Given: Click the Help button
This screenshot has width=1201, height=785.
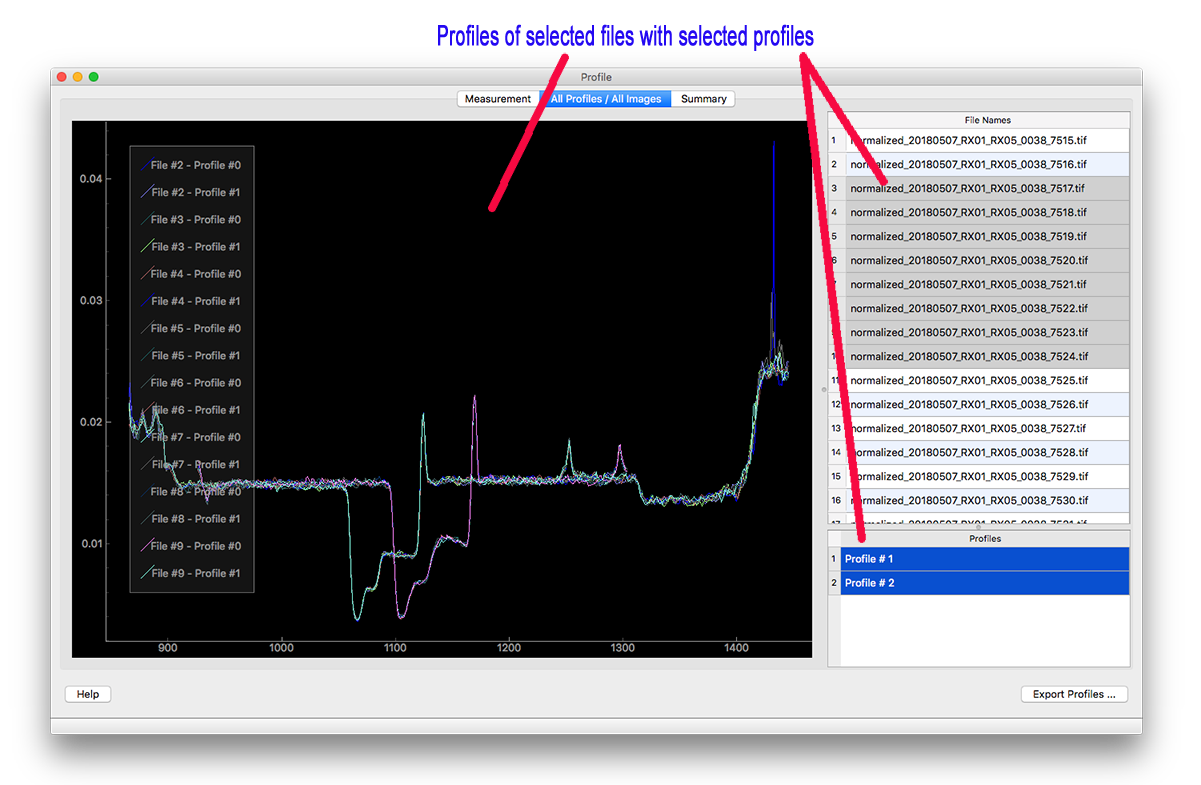Looking at the screenshot, I should tap(88, 694).
